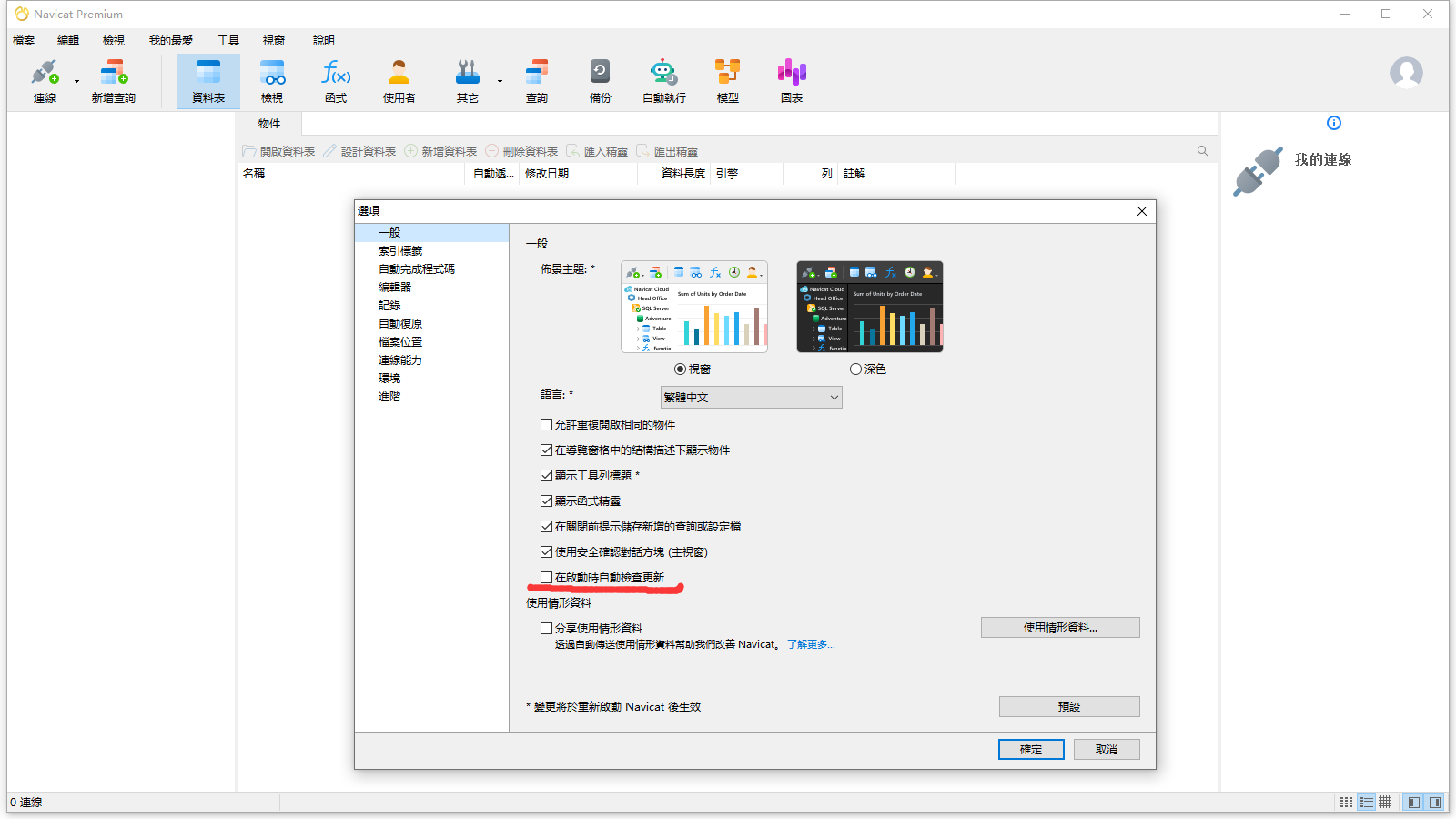1456x819 pixels.
Task: Click the search magnifier in object toolbar
Action: pyautogui.click(x=1203, y=151)
